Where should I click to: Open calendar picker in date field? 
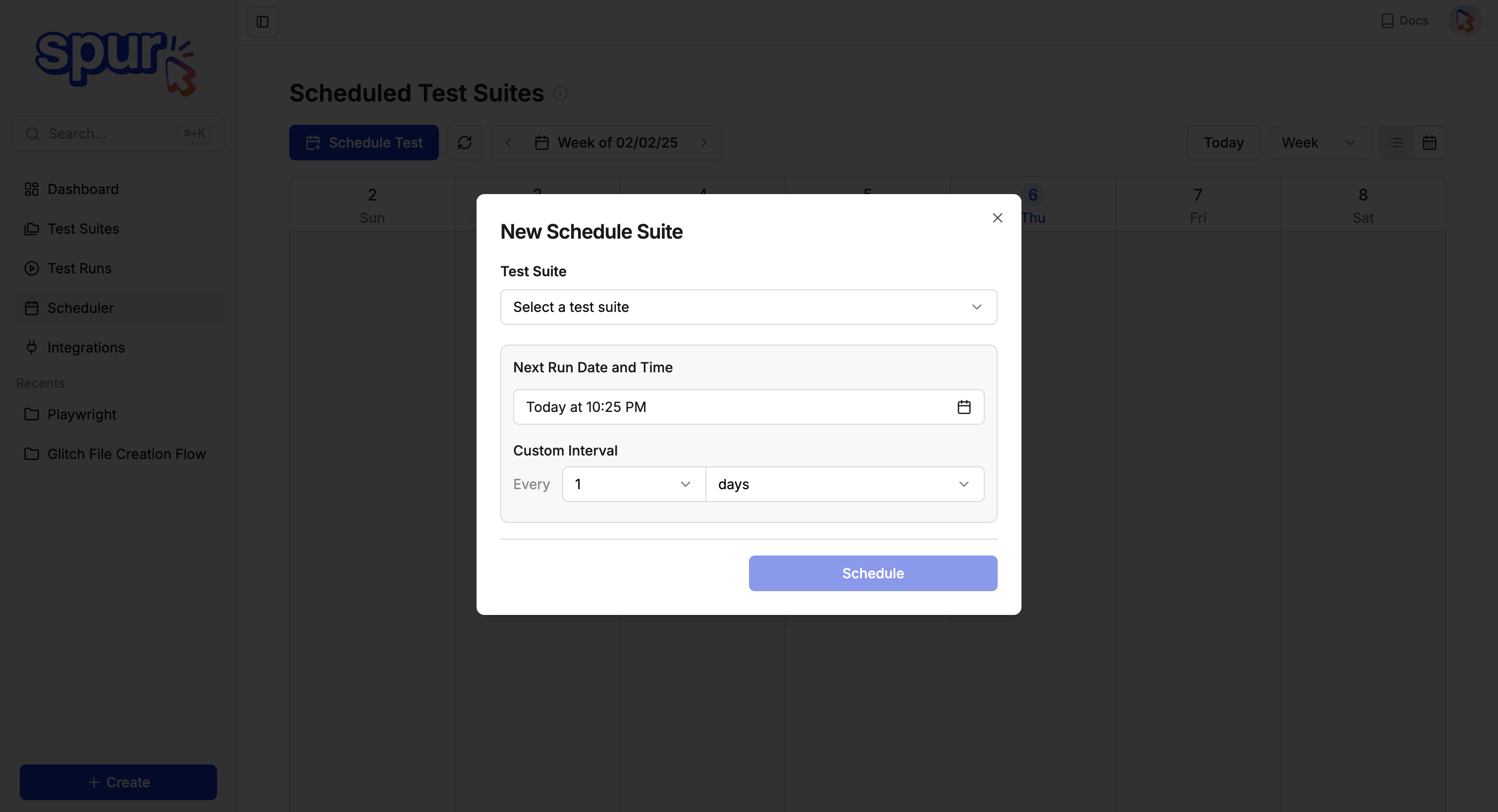(963, 407)
